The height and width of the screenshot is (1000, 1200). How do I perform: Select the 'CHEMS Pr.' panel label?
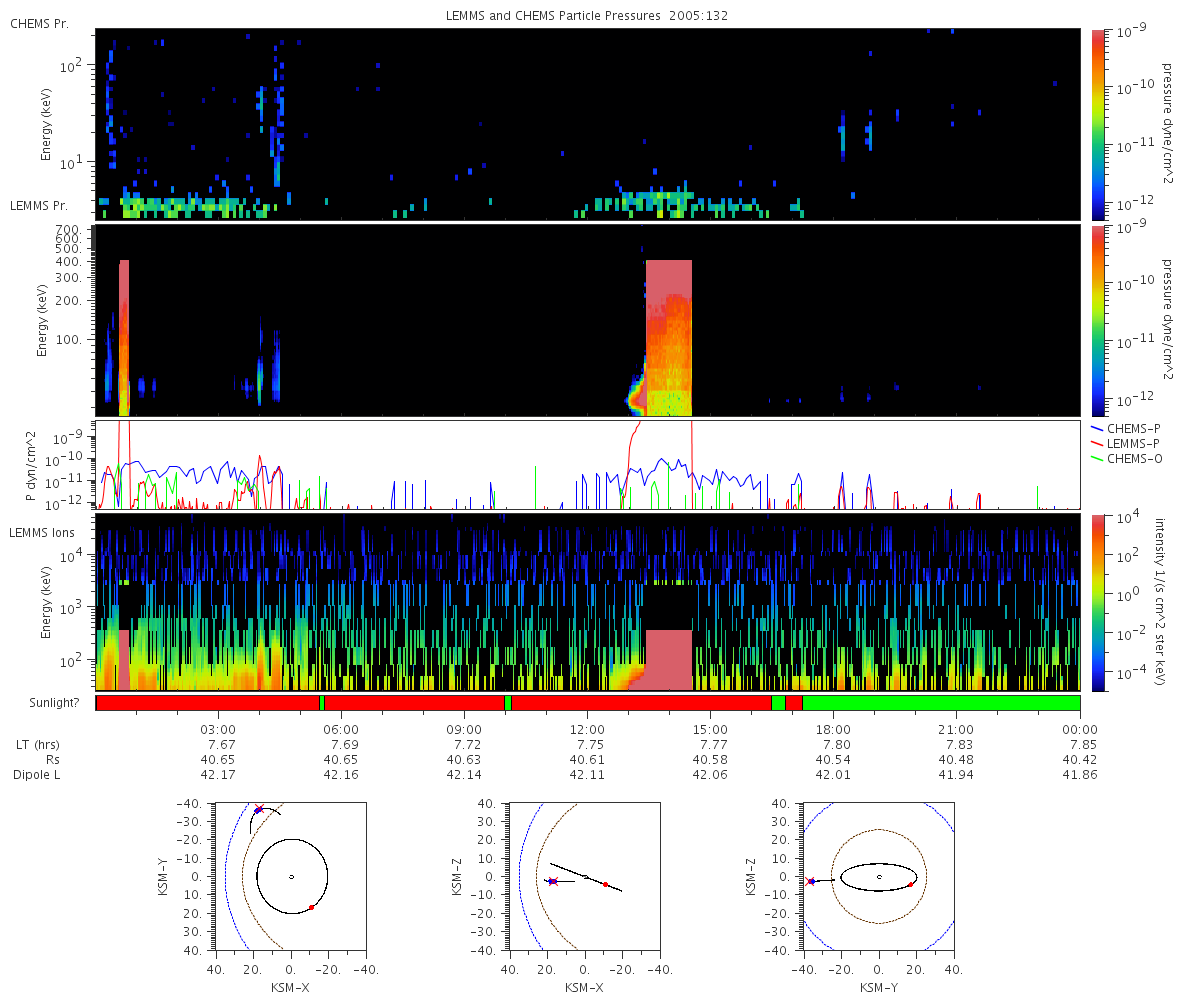click(39, 23)
